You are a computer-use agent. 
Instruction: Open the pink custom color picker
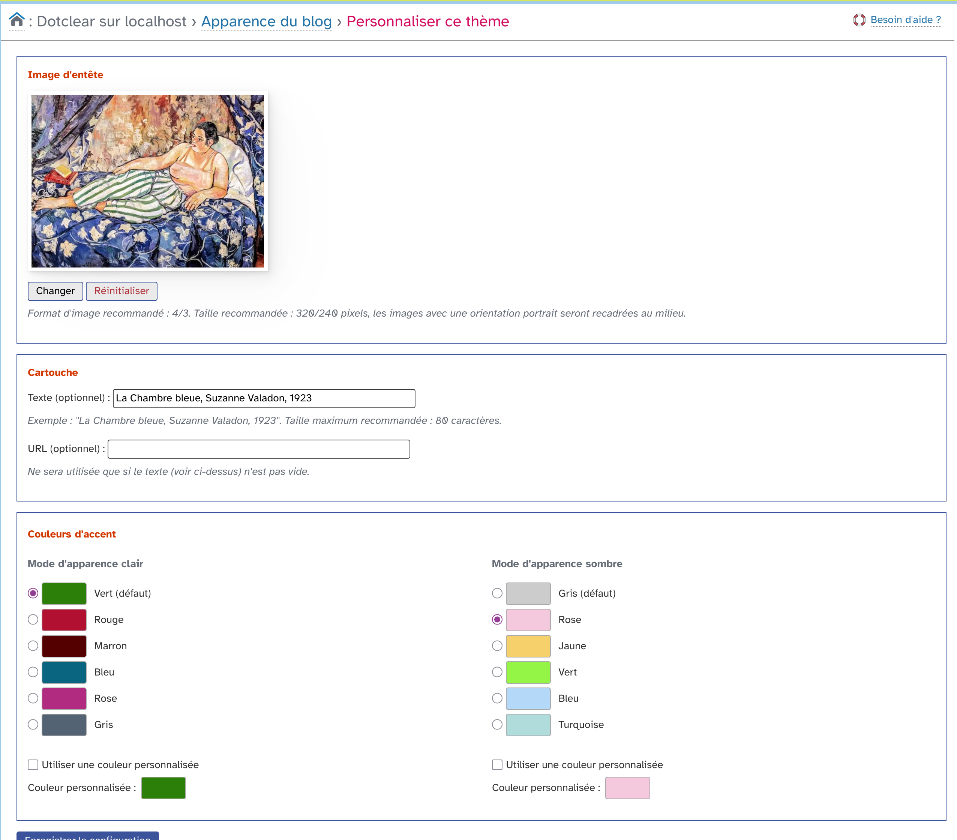point(627,788)
